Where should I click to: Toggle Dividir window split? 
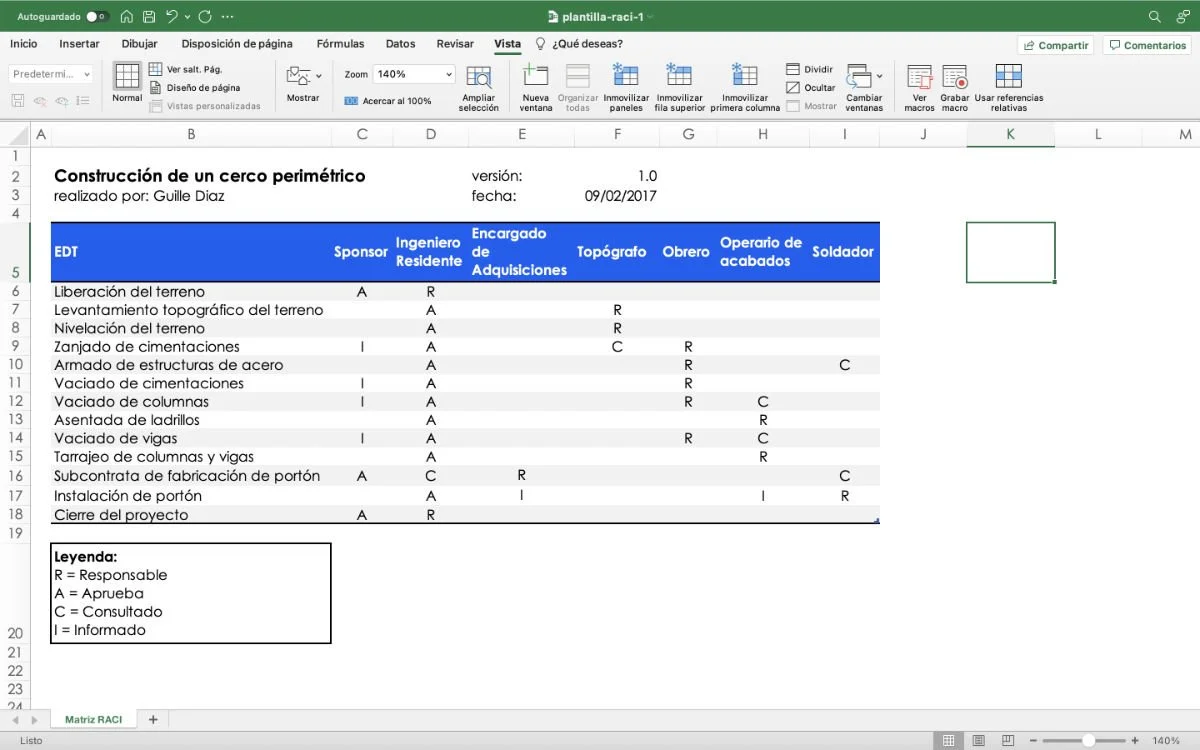tap(810, 69)
